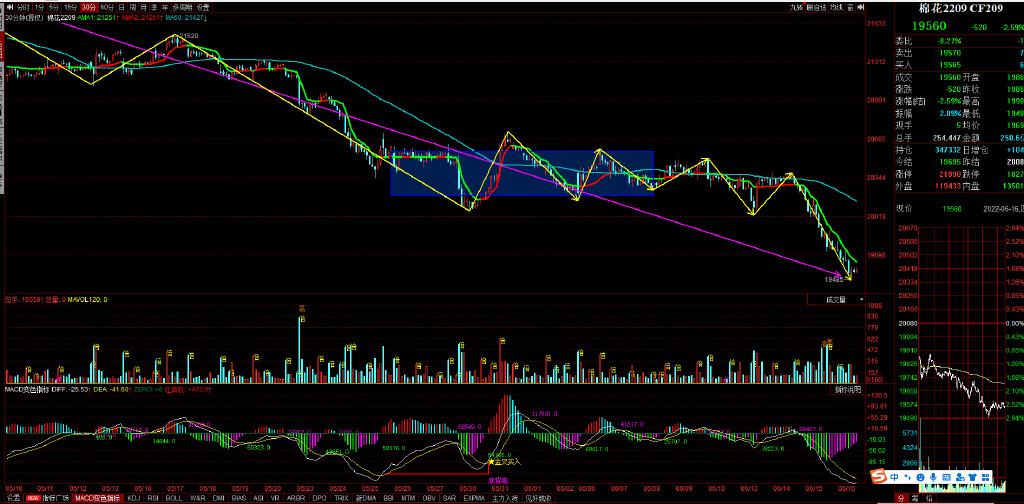The image size is (1024, 504).
Task: Select the MTM indicator tab
Action: click(x=408, y=498)
